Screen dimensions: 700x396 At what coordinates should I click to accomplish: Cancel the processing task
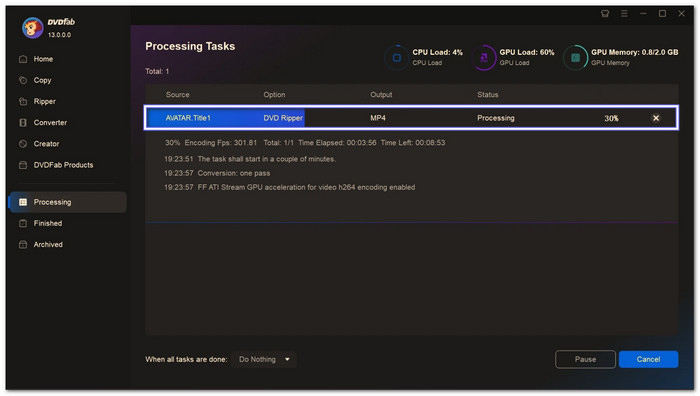(x=648, y=359)
